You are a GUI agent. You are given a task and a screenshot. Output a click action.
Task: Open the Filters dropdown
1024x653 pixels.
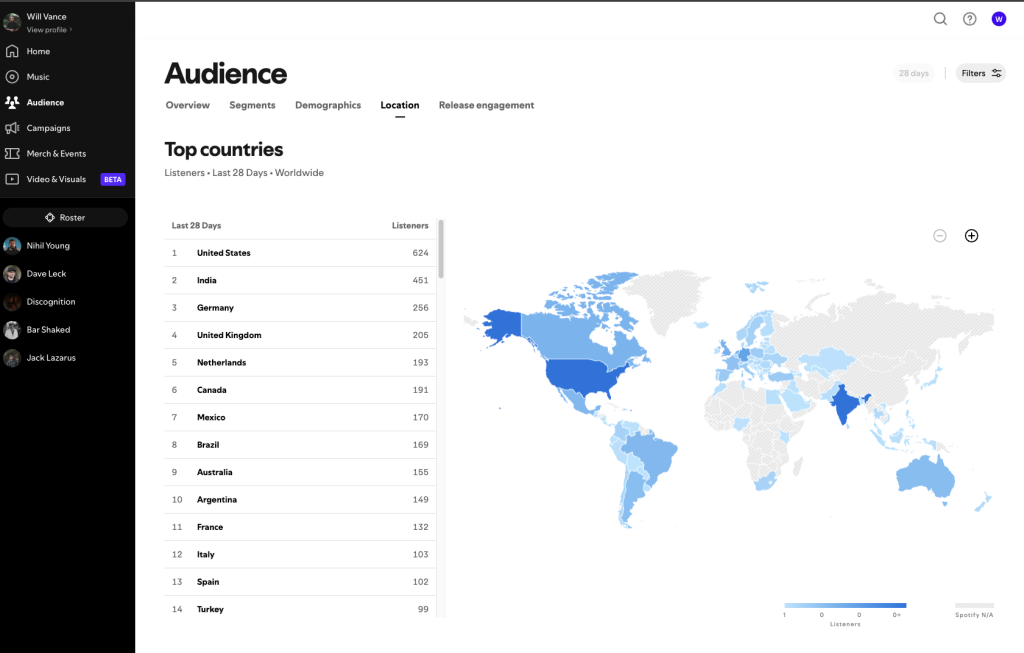pyautogui.click(x=981, y=73)
